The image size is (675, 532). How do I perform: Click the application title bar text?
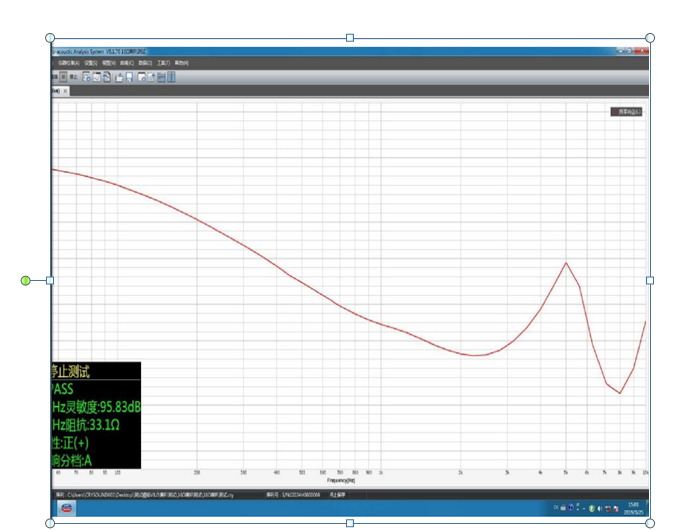click(99, 52)
